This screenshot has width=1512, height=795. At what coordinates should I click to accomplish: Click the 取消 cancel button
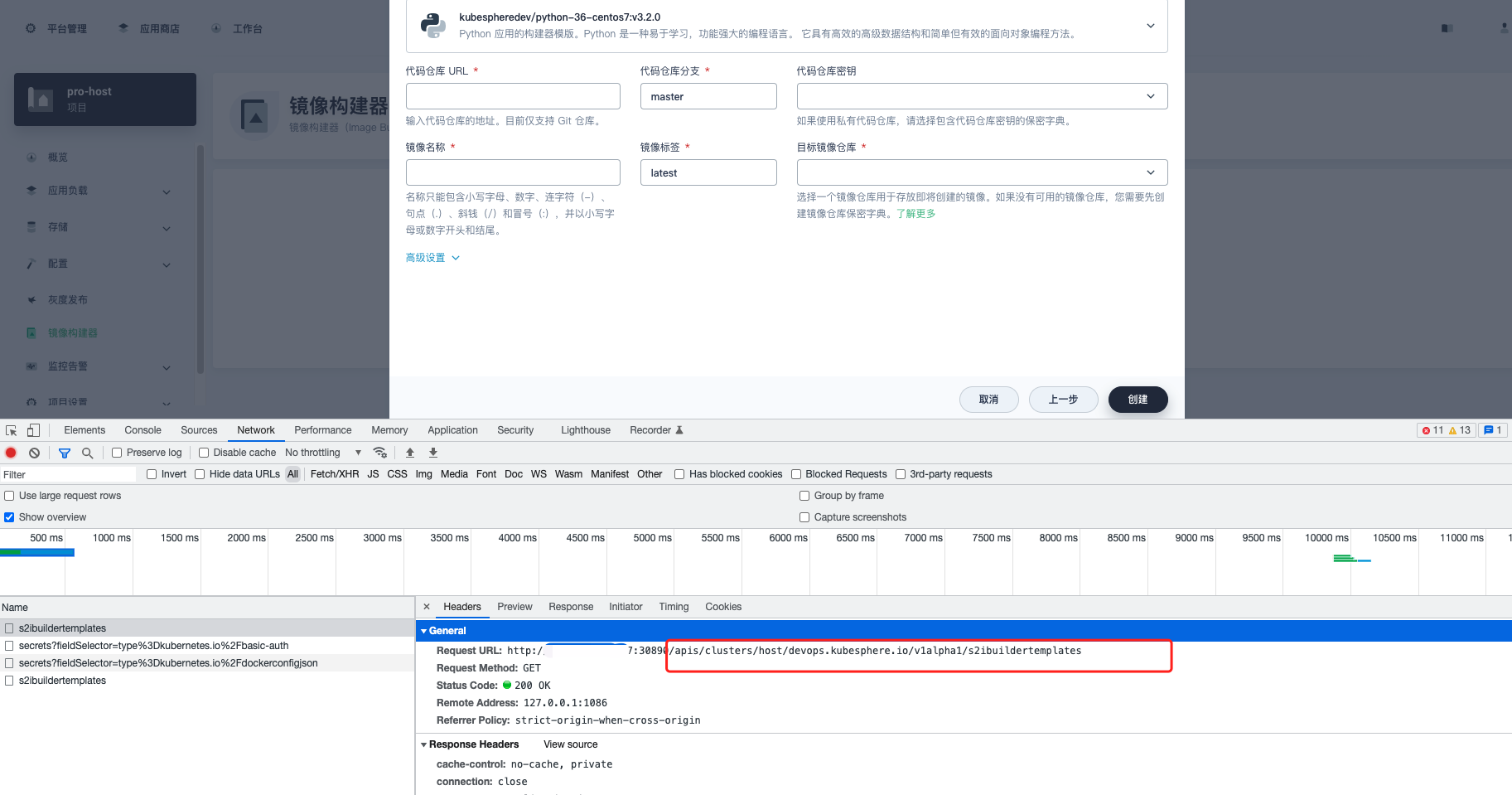(x=988, y=400)
